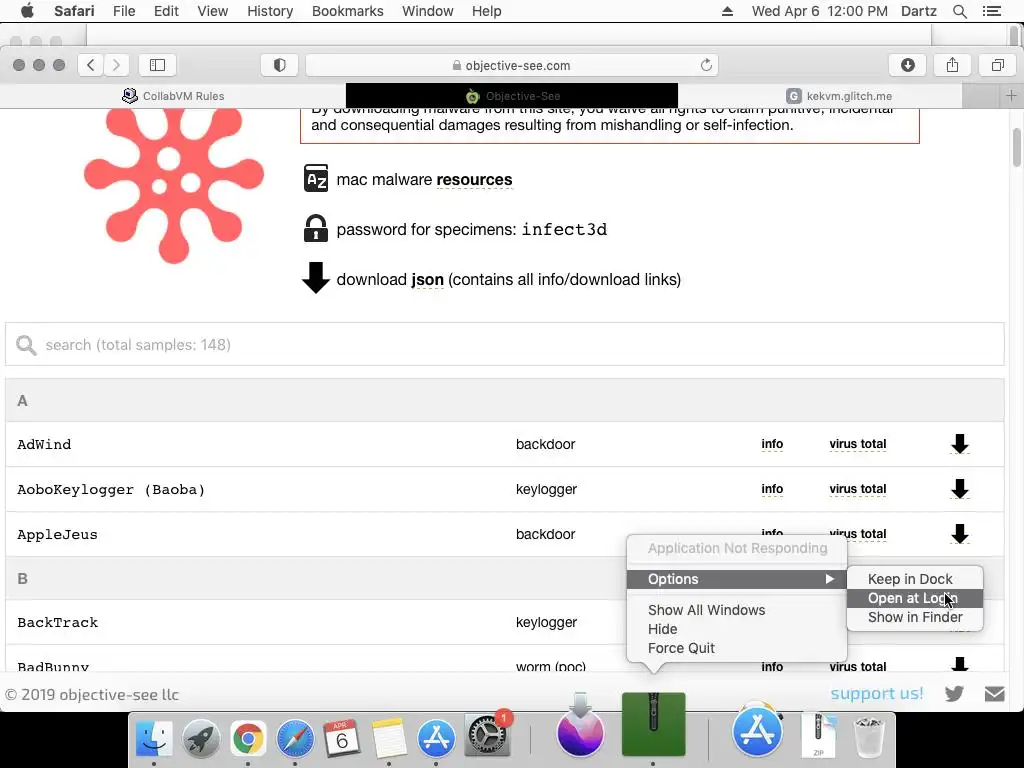Open Finder from the Dock
Viewport: 1024px width, 768px height.
pos(154,739)
